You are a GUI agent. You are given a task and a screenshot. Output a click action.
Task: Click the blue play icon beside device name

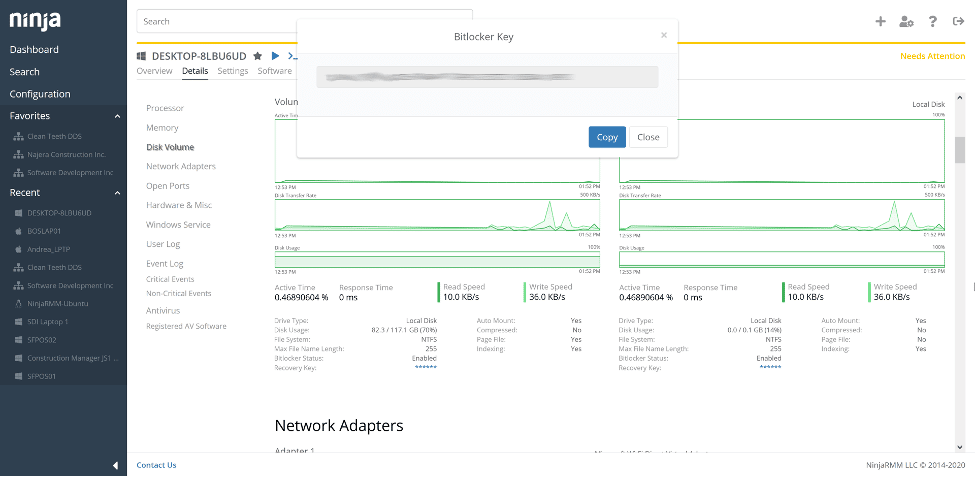click(x=275, y=56)
